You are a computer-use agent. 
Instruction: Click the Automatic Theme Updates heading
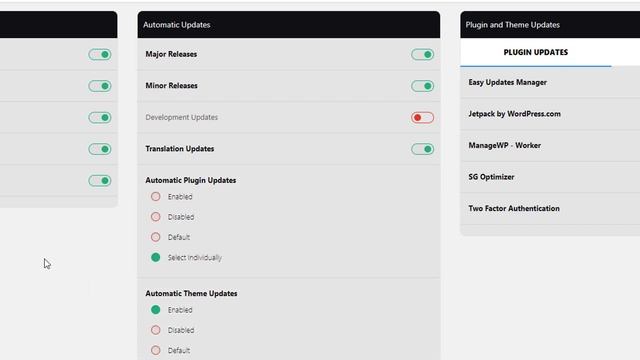(191, 293)
